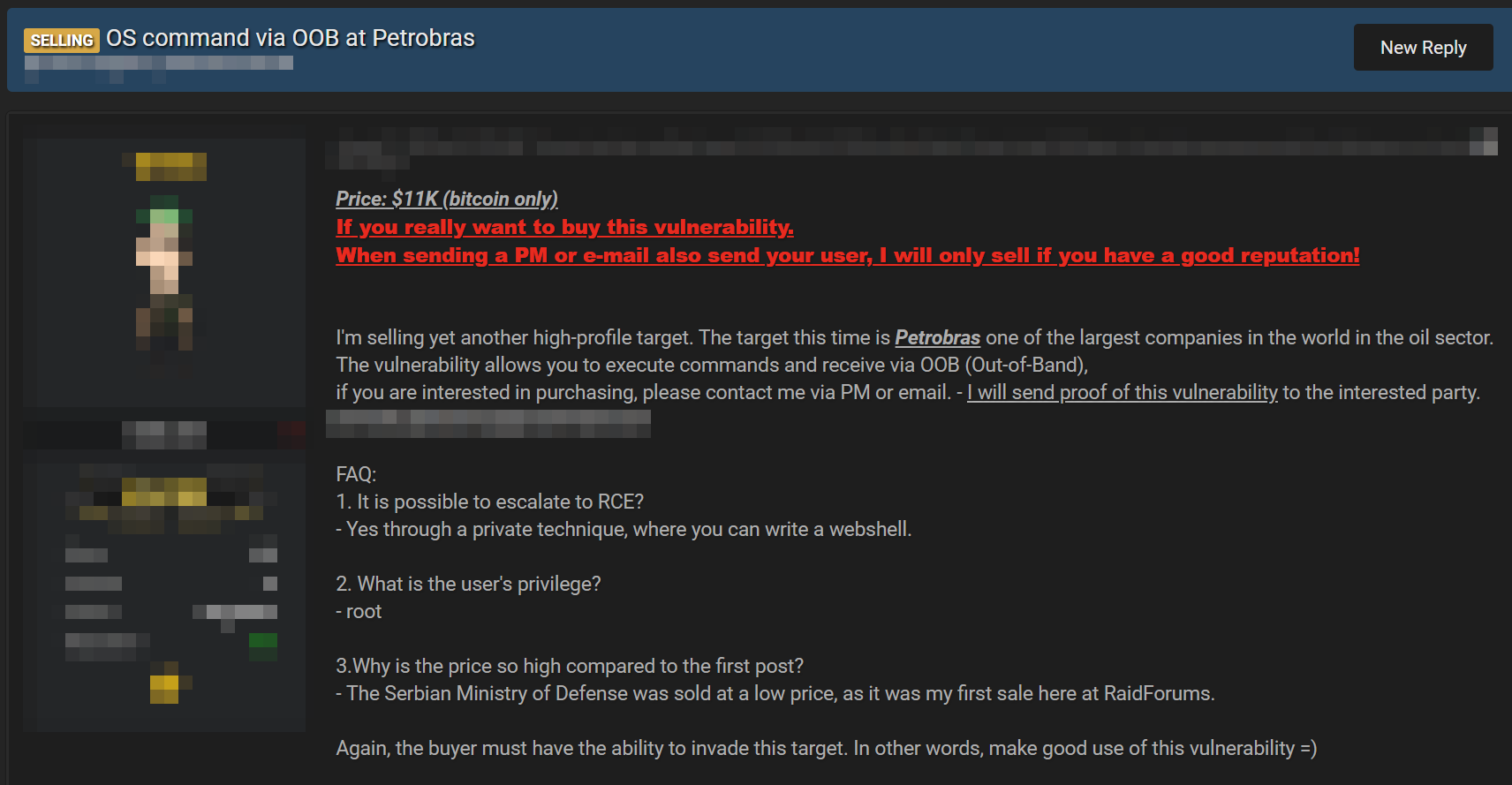Open the thread title OS command via OOB at Petrobras

291,38
